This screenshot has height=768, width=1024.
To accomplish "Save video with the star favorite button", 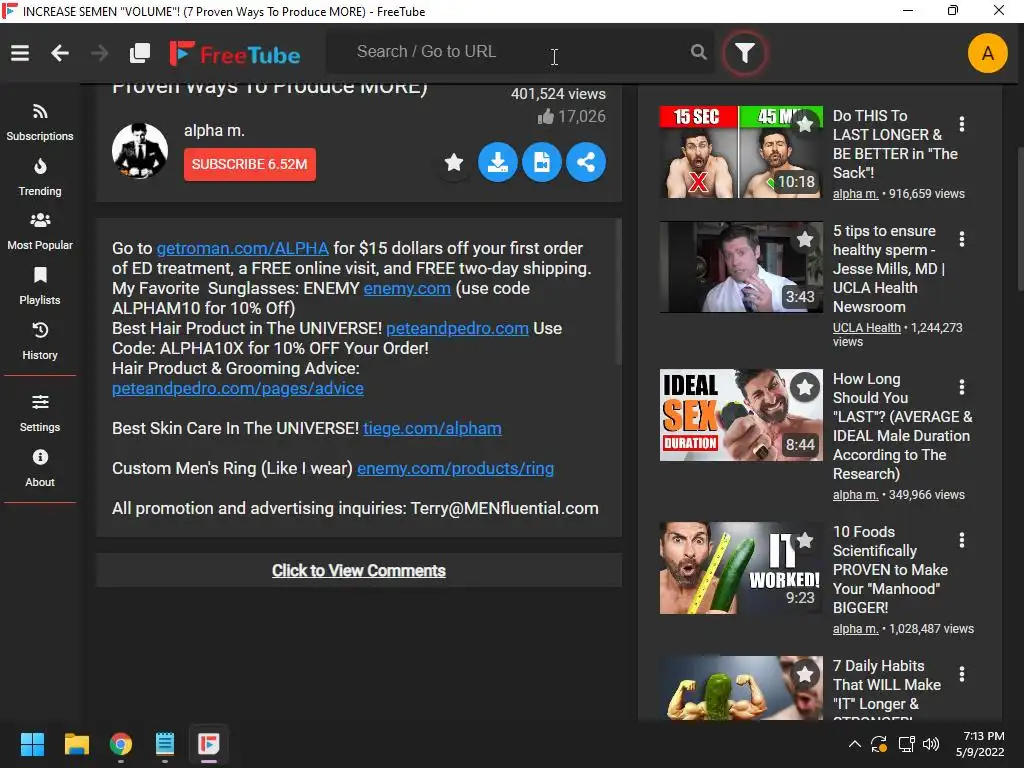I will tap(454, 162).
